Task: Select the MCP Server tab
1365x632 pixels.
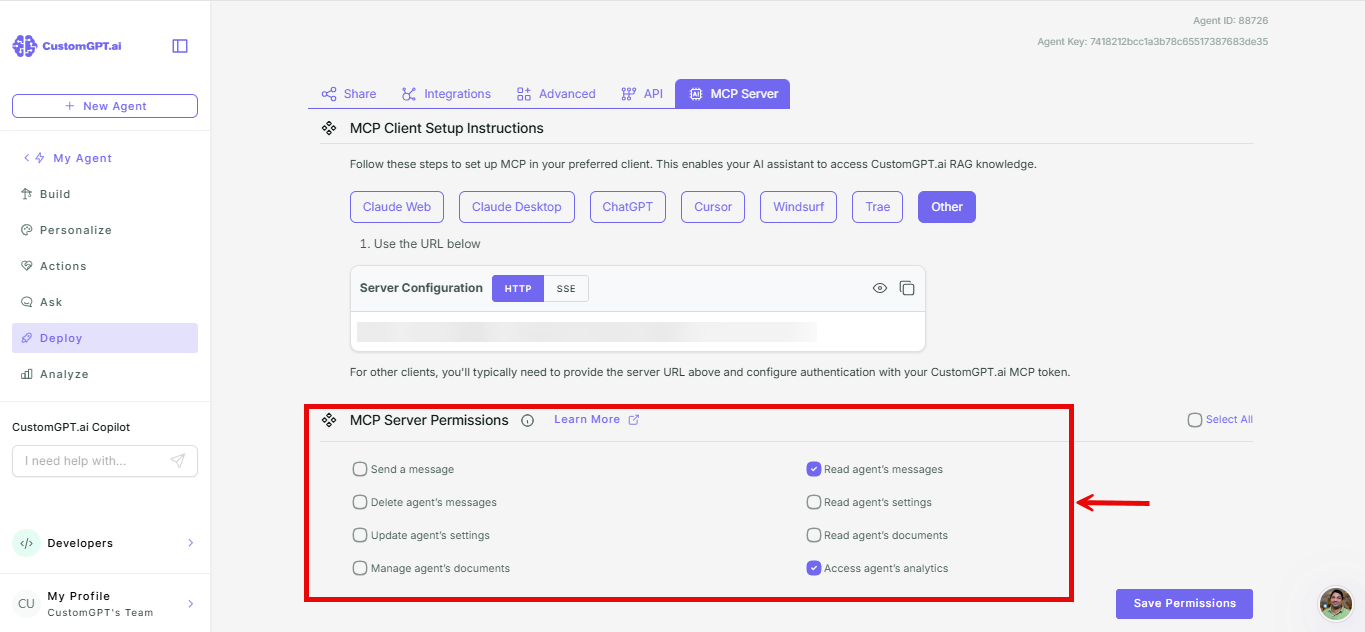Action: 733,94
